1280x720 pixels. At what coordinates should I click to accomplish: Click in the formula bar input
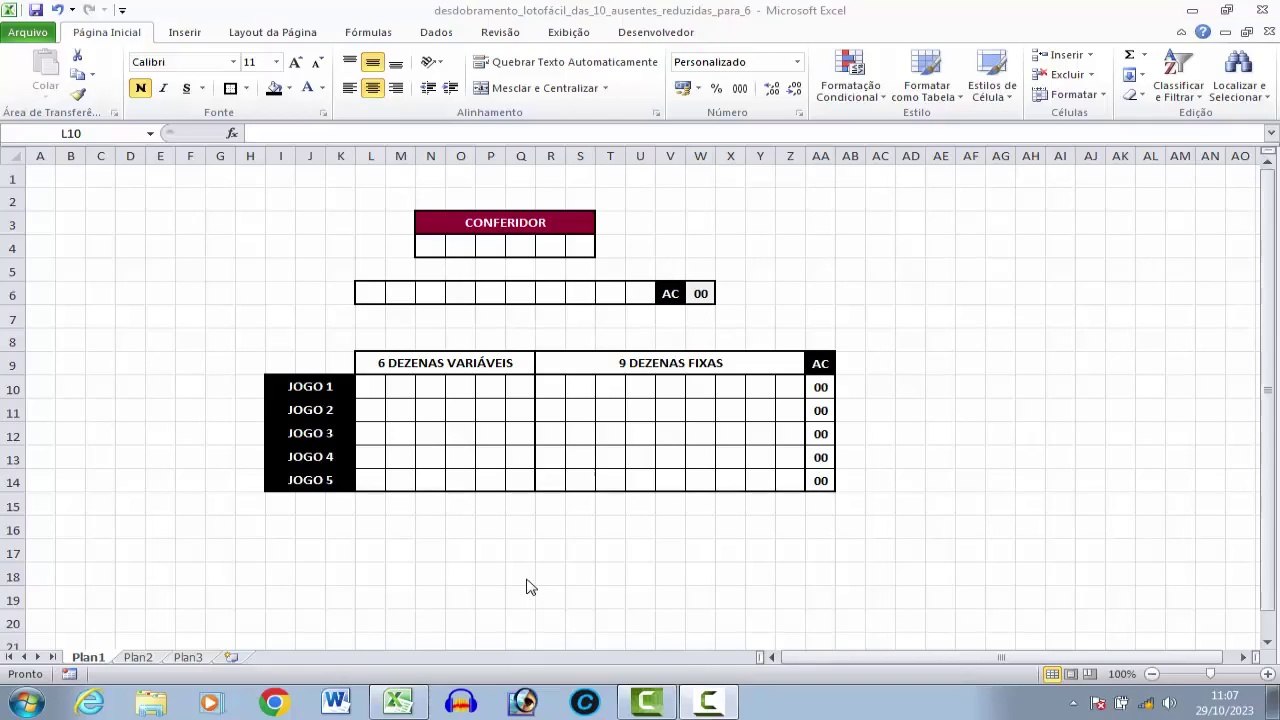(x=754, y=133)
